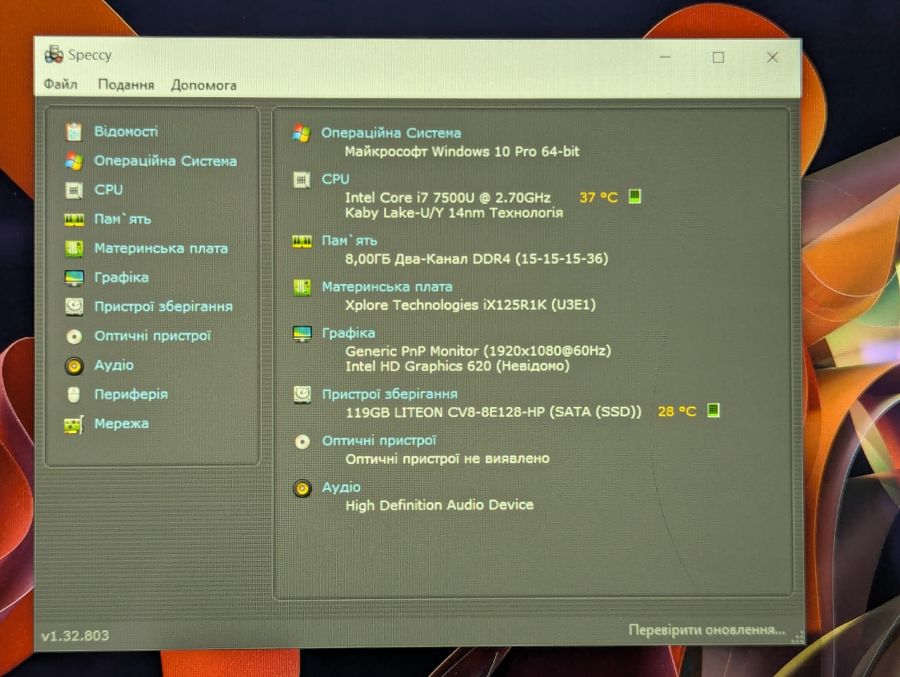The height and width of the screenshot is (677, 900).
Task: Select Відомості in the sidebar
Action: tap(126, 131)
